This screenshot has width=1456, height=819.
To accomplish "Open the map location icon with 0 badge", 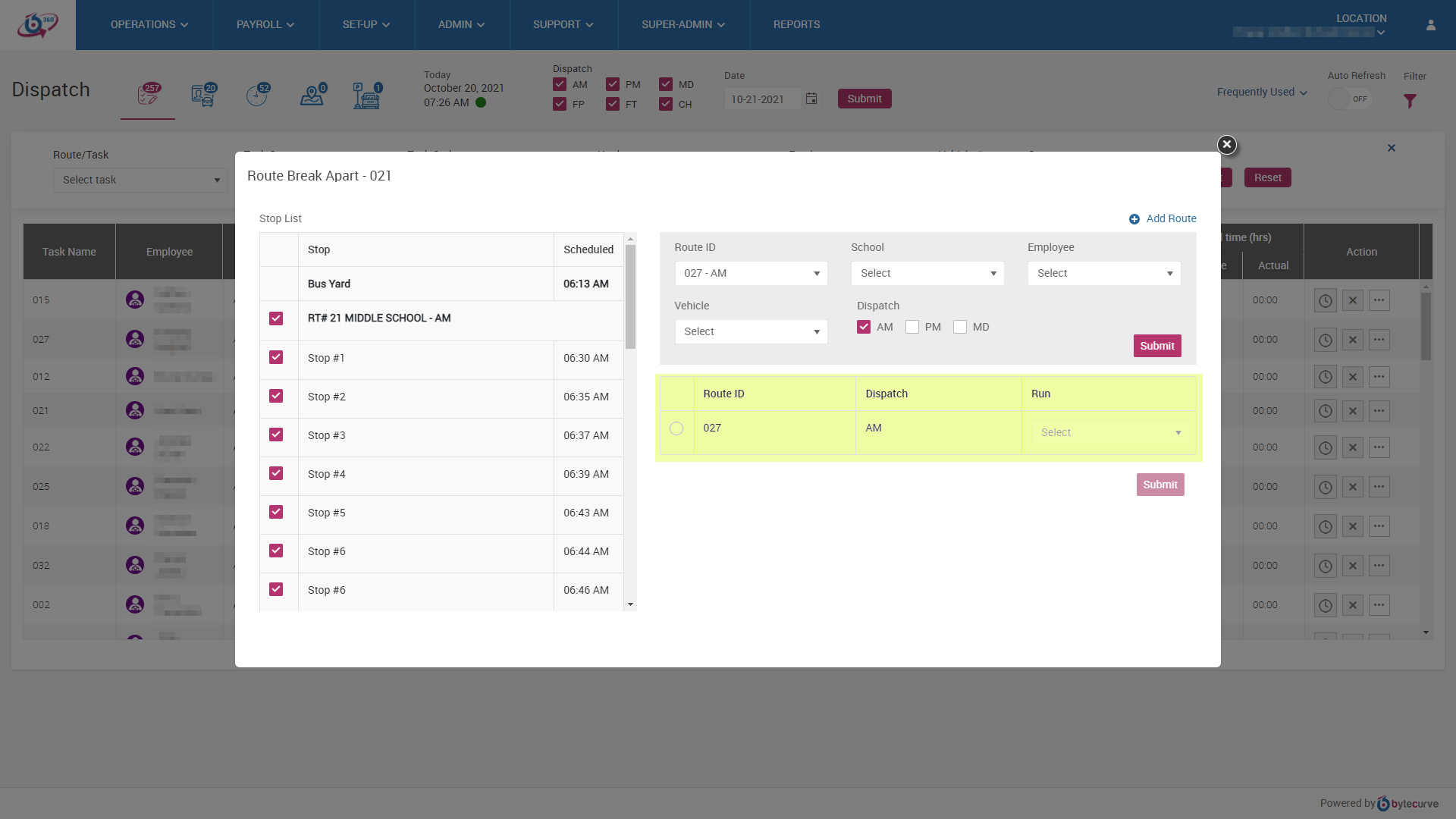I will (x=312, y=96).
